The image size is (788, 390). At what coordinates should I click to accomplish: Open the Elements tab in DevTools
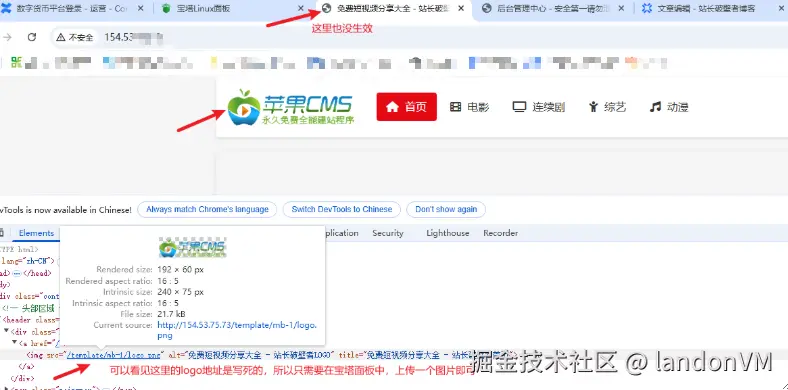(x=36, y=233)
